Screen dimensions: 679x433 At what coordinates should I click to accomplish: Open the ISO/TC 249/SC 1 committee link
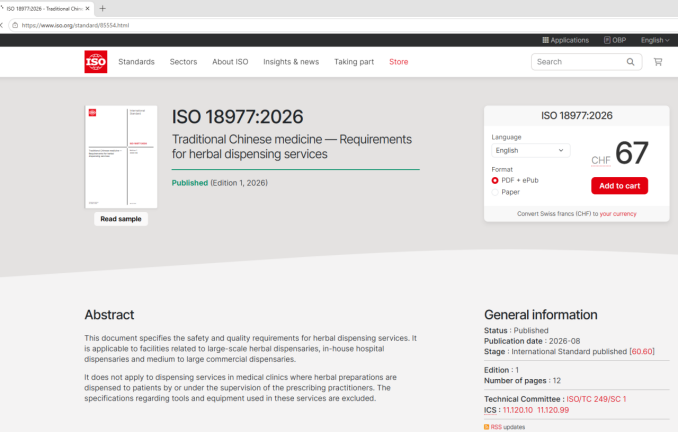point(596,399)
